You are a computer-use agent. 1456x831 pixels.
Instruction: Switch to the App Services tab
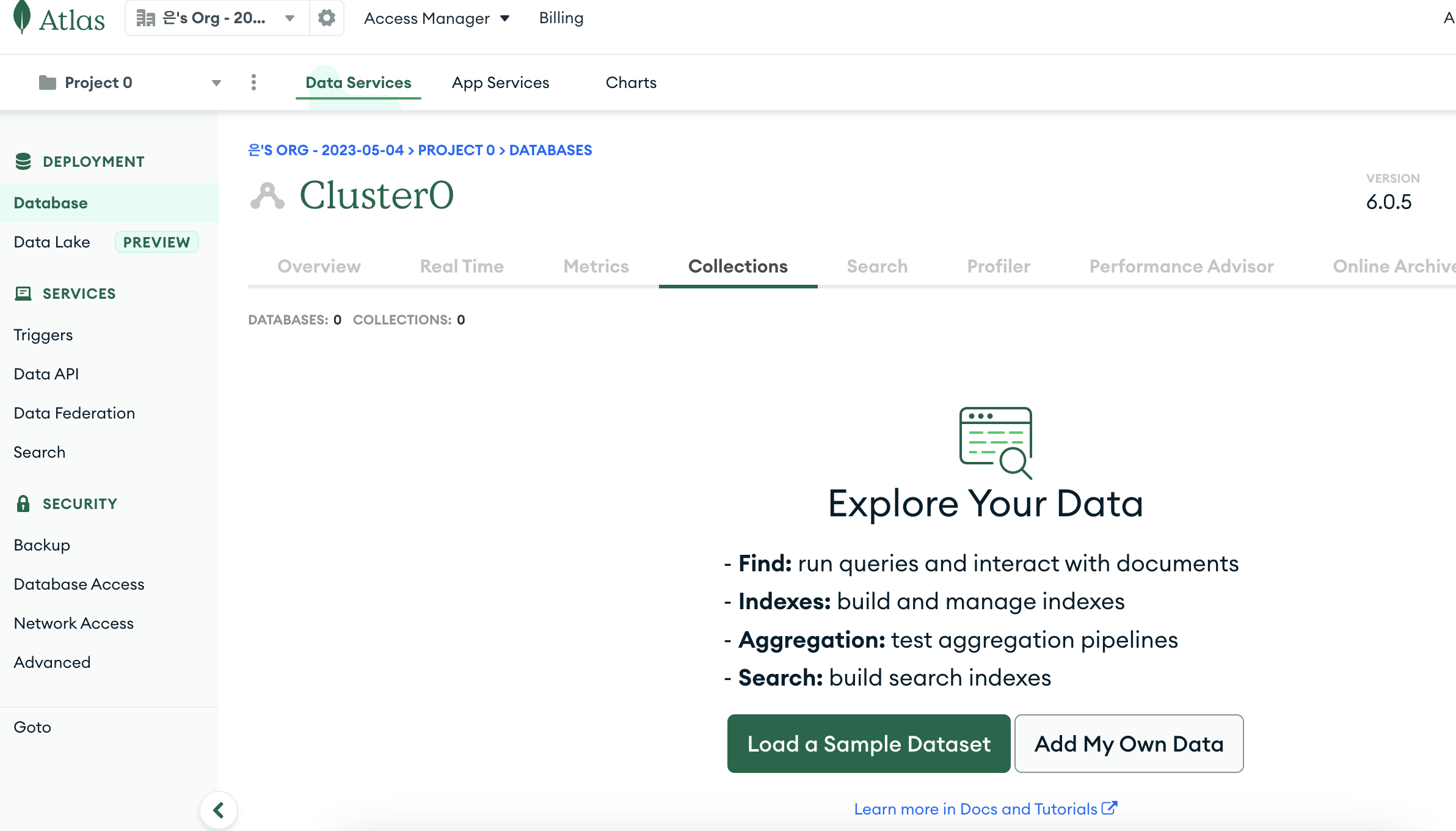click(501, 82)
